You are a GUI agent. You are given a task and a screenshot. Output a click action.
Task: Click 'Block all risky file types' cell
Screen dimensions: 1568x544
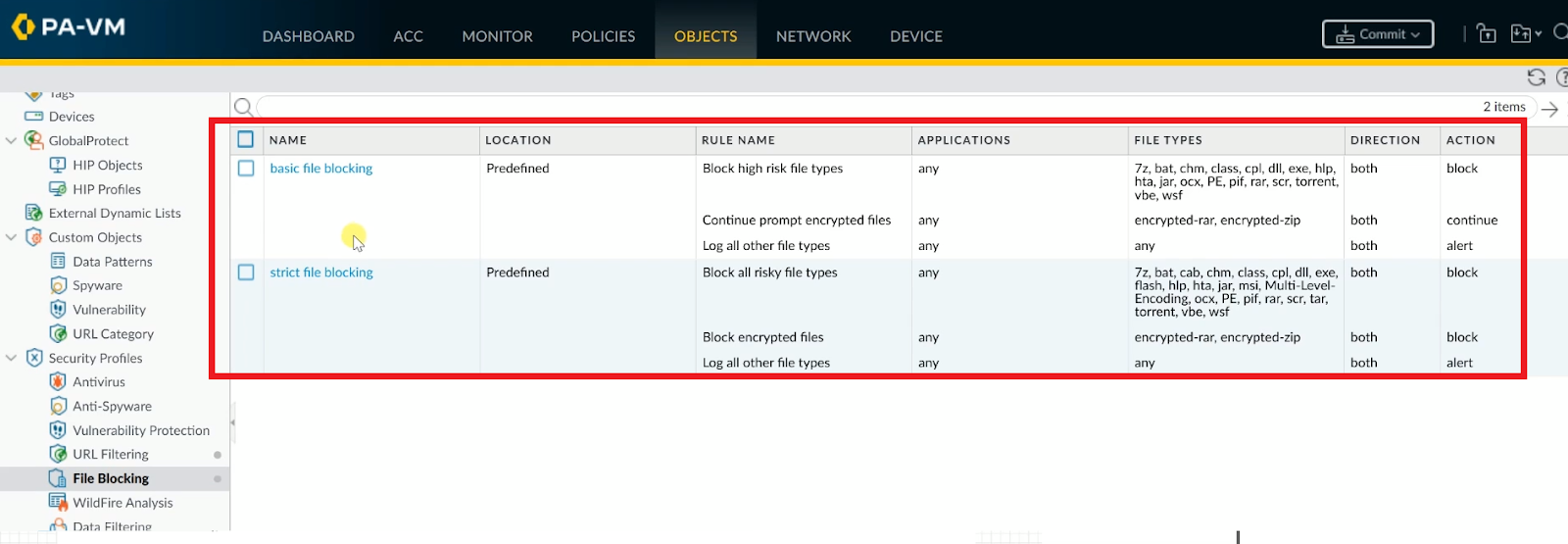pos(769,272)
